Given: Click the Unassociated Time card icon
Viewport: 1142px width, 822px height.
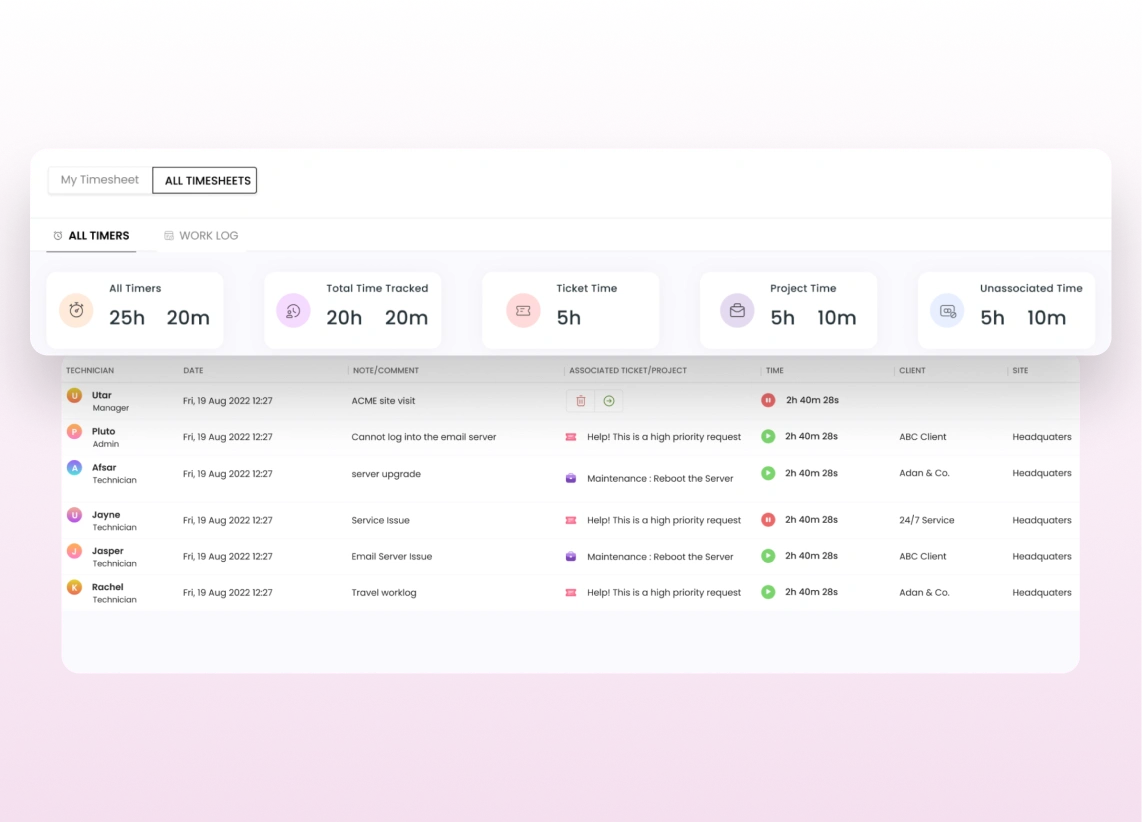Looking at the screenshot, I should point(947,310).
